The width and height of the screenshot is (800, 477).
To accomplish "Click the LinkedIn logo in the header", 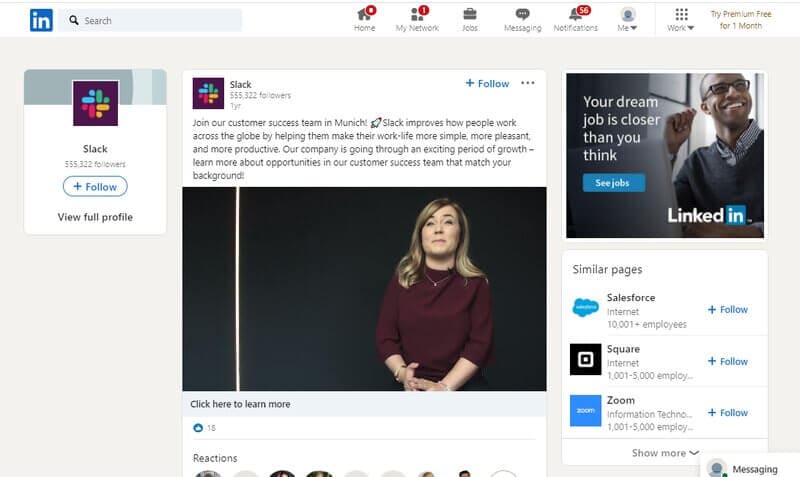I will (x=41, y=20).
